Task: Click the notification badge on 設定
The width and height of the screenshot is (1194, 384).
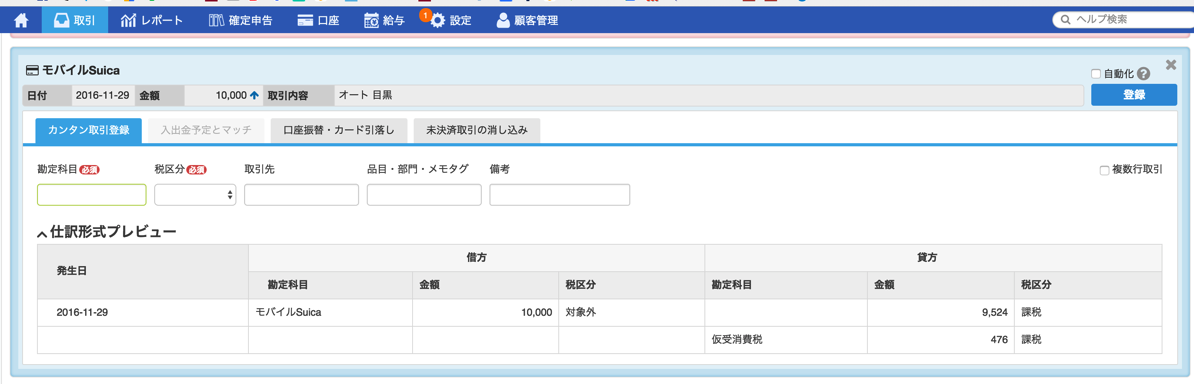Action: [425, 14]
